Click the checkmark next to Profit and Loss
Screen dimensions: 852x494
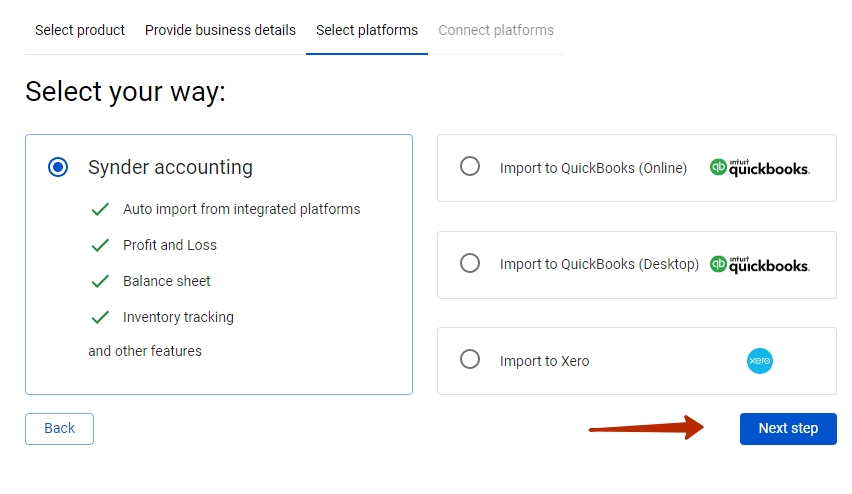100,245
